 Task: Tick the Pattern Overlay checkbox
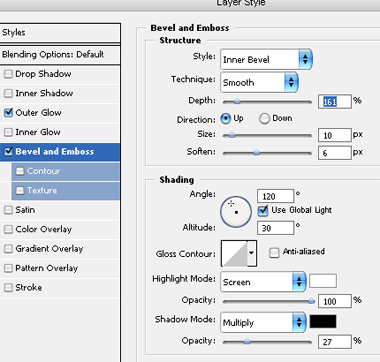[8, 268]
